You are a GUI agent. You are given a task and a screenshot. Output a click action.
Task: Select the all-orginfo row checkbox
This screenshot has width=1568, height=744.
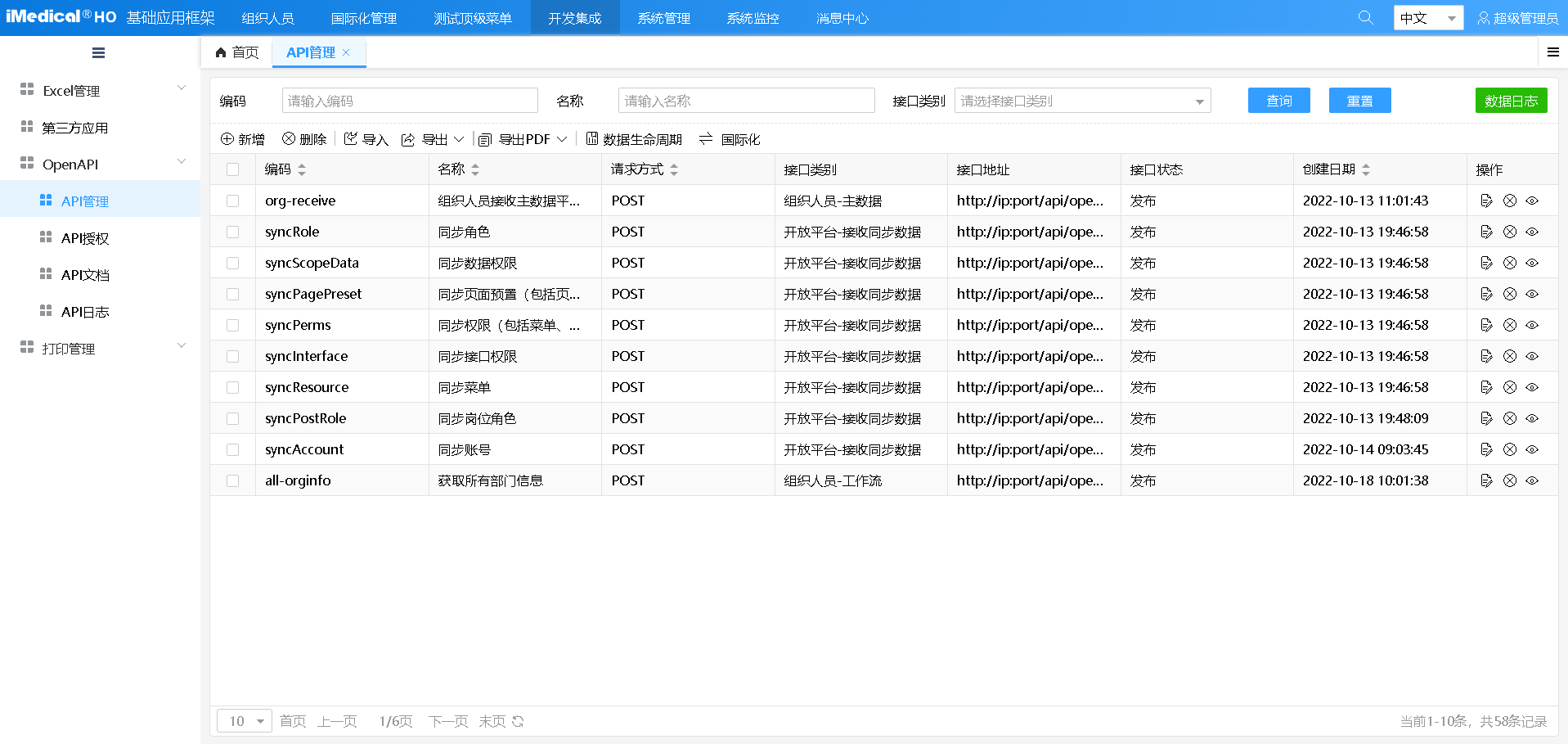(233, 480)
